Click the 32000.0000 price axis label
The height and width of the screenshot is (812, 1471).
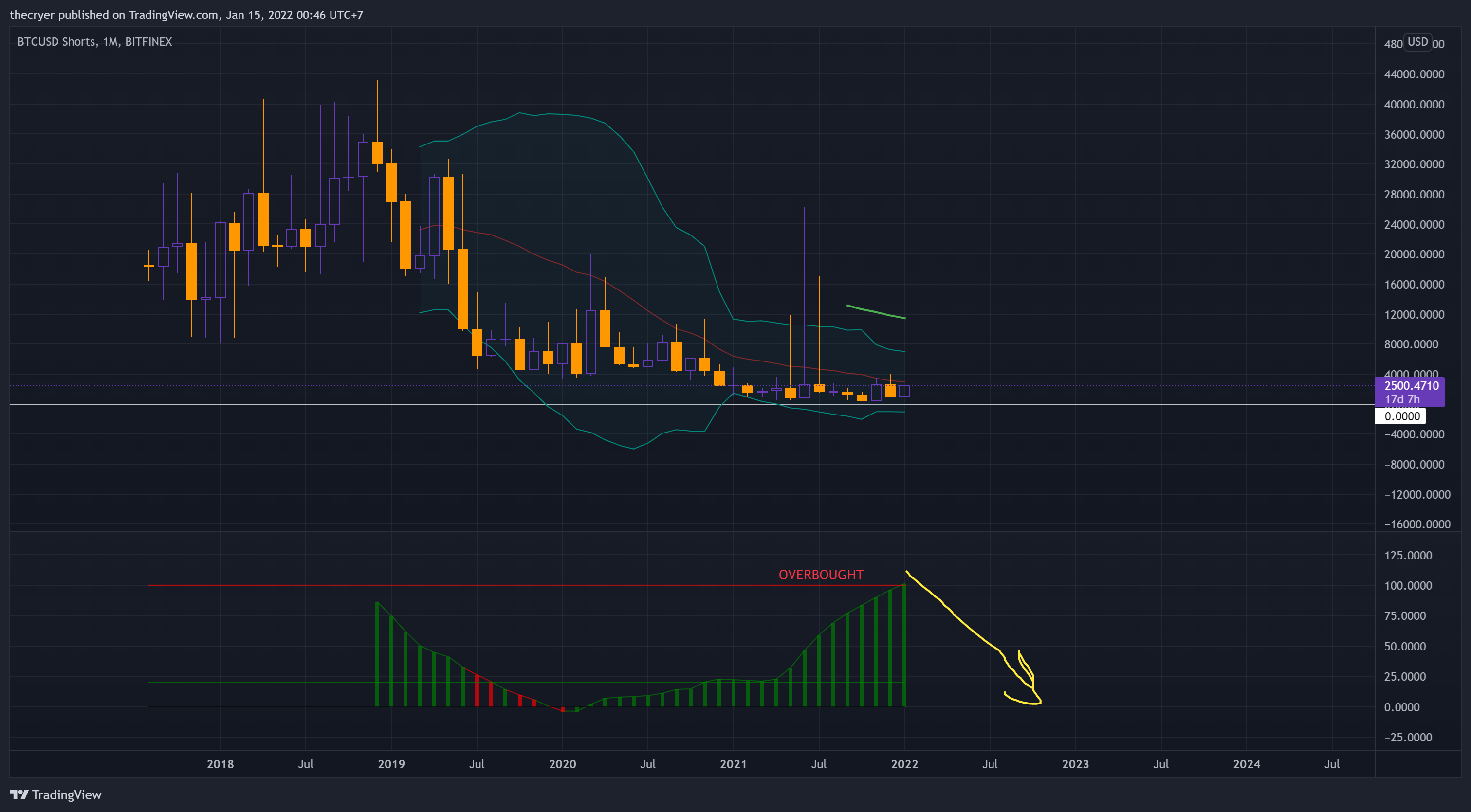click(1414, 164)
